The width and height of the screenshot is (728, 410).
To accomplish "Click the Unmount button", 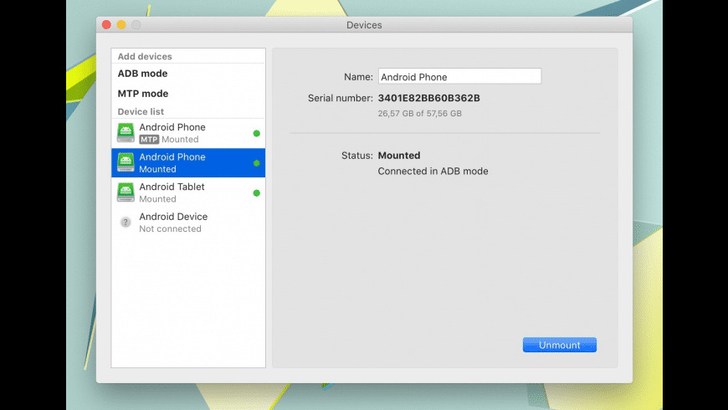I will 559,345.
